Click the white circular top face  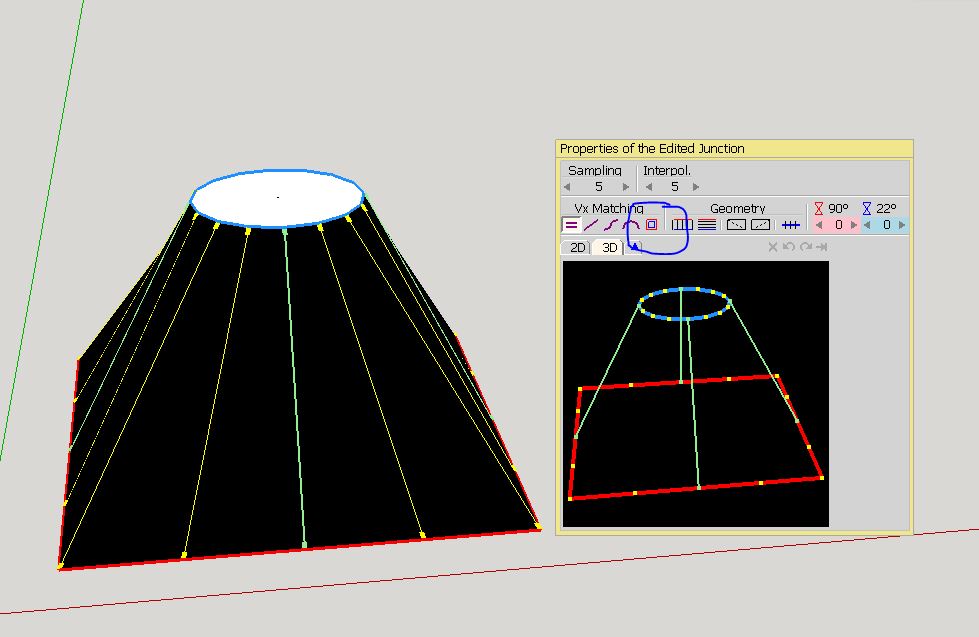[277, 198]
